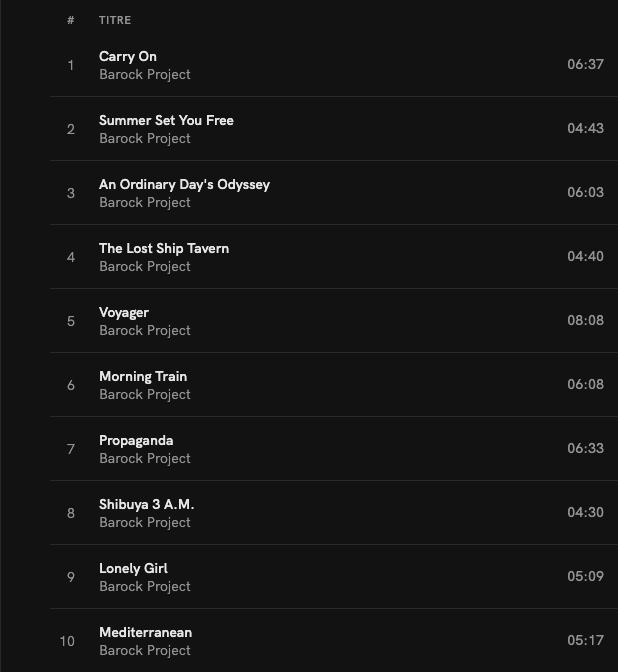Open An Ordinary Day's Odyssey track

point(184,185)
